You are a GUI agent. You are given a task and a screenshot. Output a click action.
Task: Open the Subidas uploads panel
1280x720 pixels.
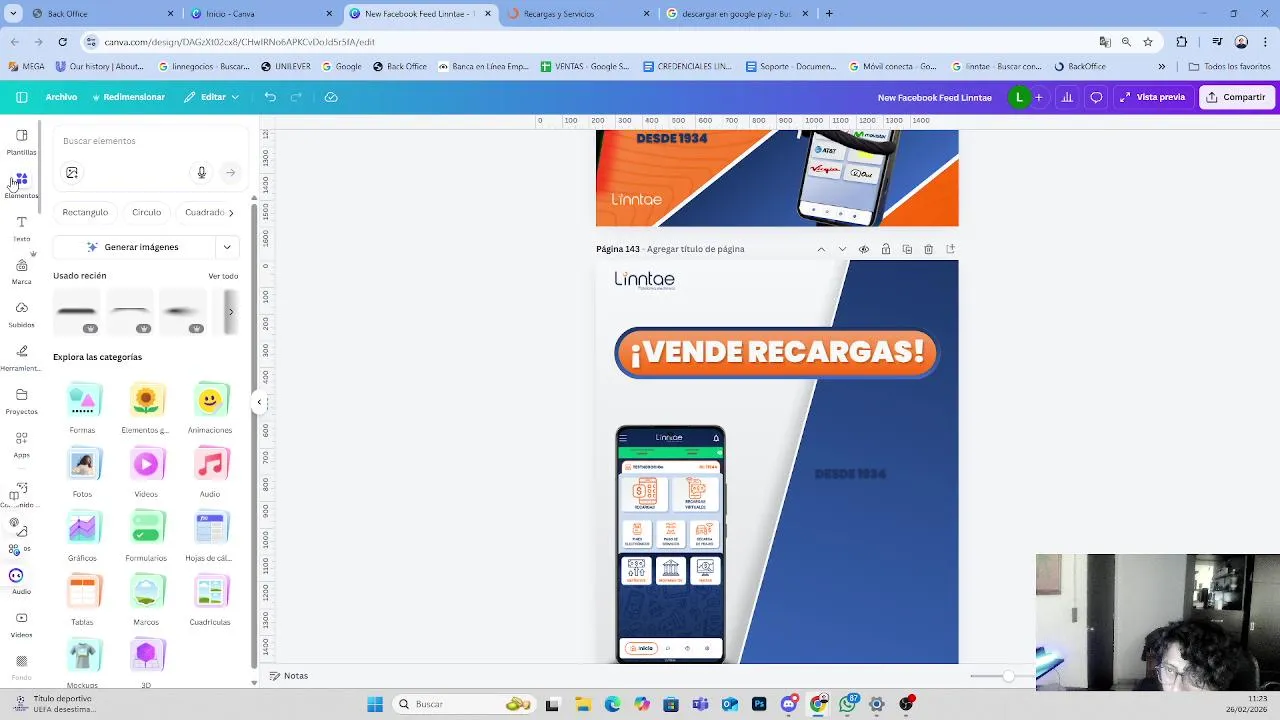point(21,315)
